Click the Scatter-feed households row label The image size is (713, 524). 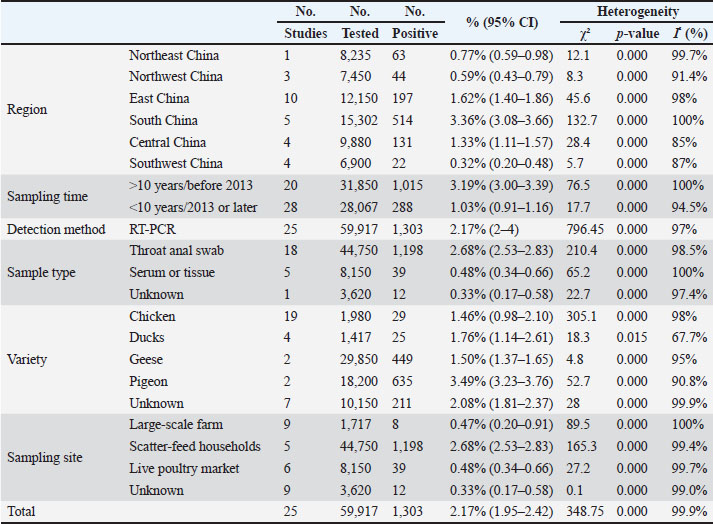(x=194, y=447)
